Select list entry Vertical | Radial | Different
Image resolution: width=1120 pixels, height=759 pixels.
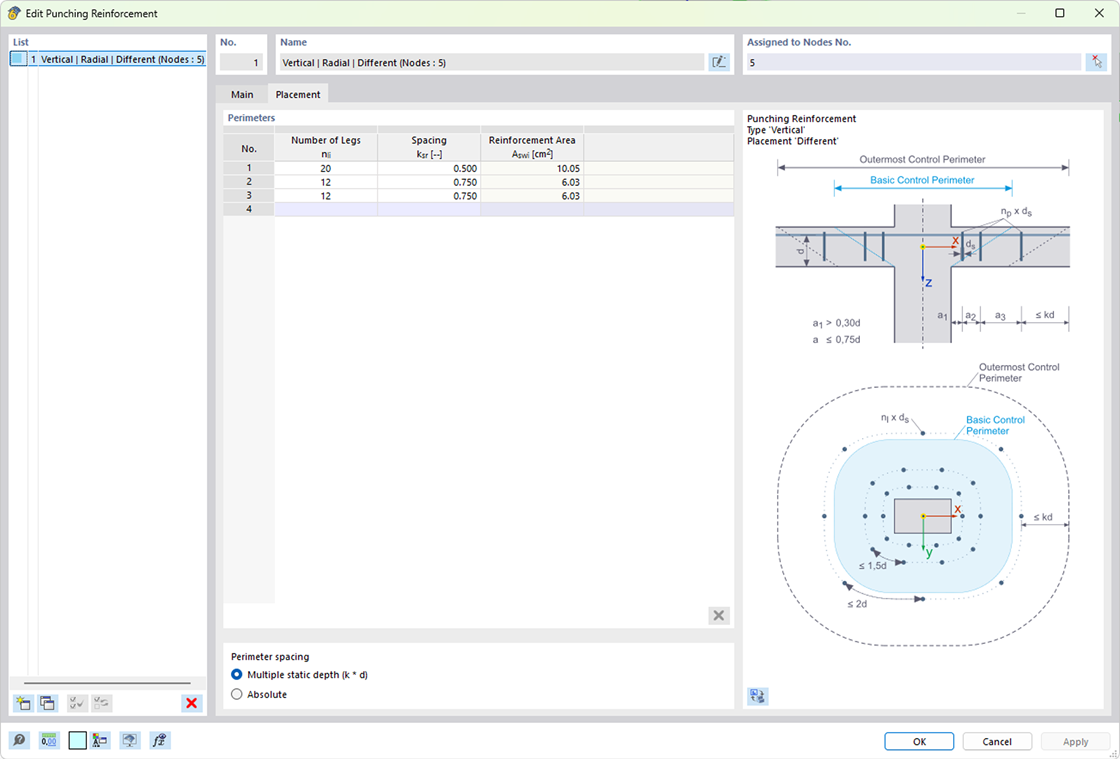[x=107, y=59]
